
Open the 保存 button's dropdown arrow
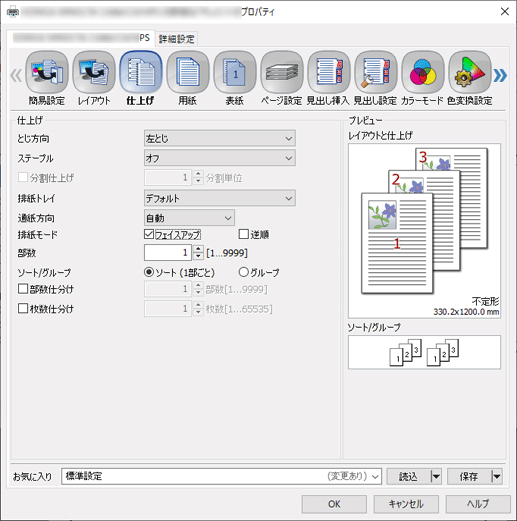[497, 476]
